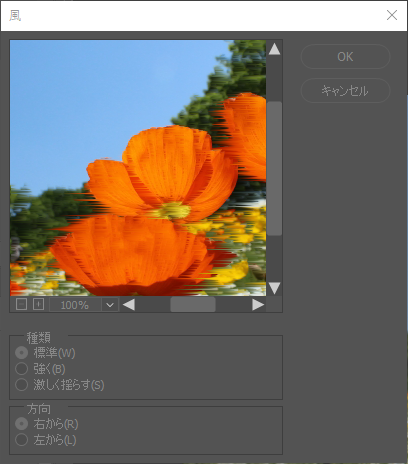
Task: Click the preview scroll down arrow
Action: 274,288
